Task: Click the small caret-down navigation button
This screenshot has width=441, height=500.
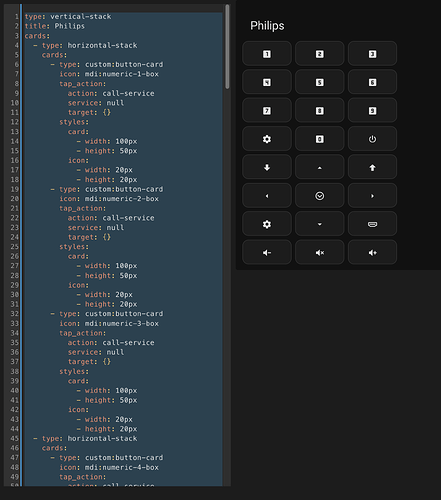Action: (x=319, y=224)
